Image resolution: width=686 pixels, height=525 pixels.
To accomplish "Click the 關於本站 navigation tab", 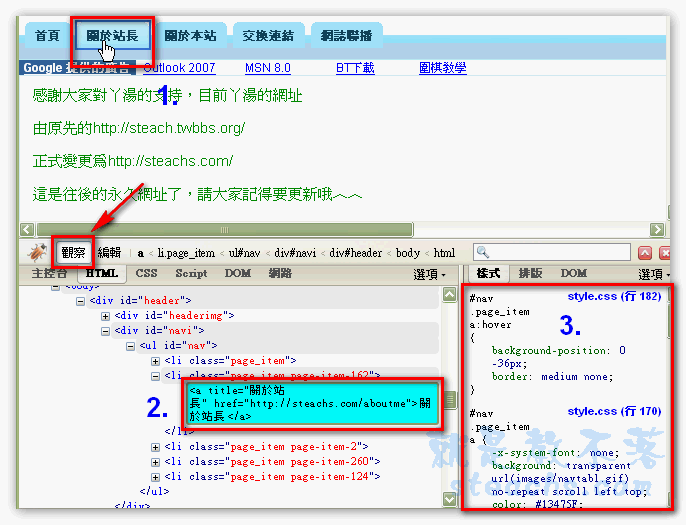I will tap(190, 35).
